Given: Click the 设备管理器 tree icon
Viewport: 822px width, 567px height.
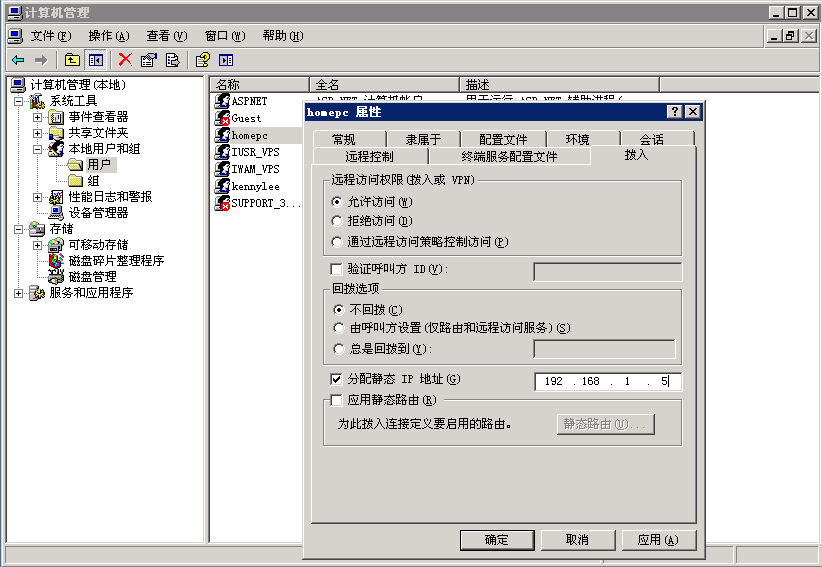Looking at the screenshot, I should 56,213.
